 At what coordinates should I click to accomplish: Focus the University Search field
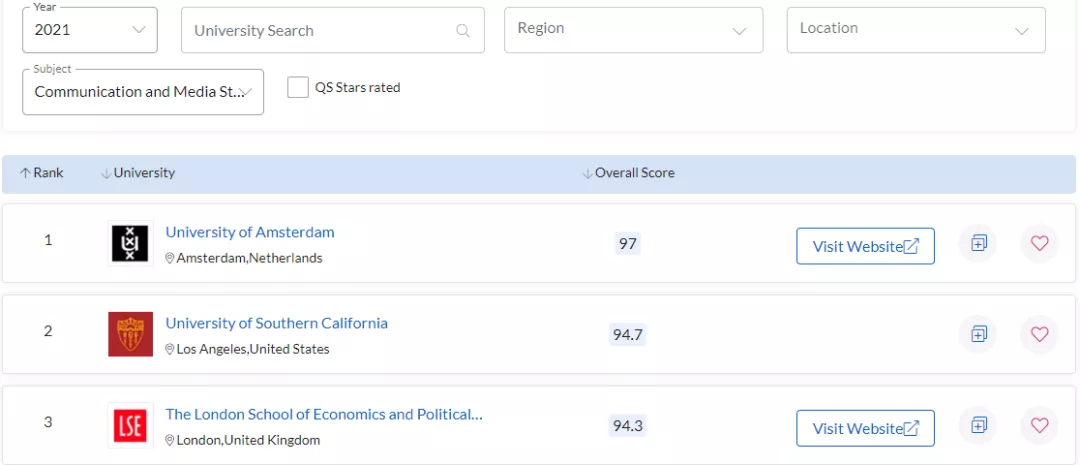(x=320, y=31)
